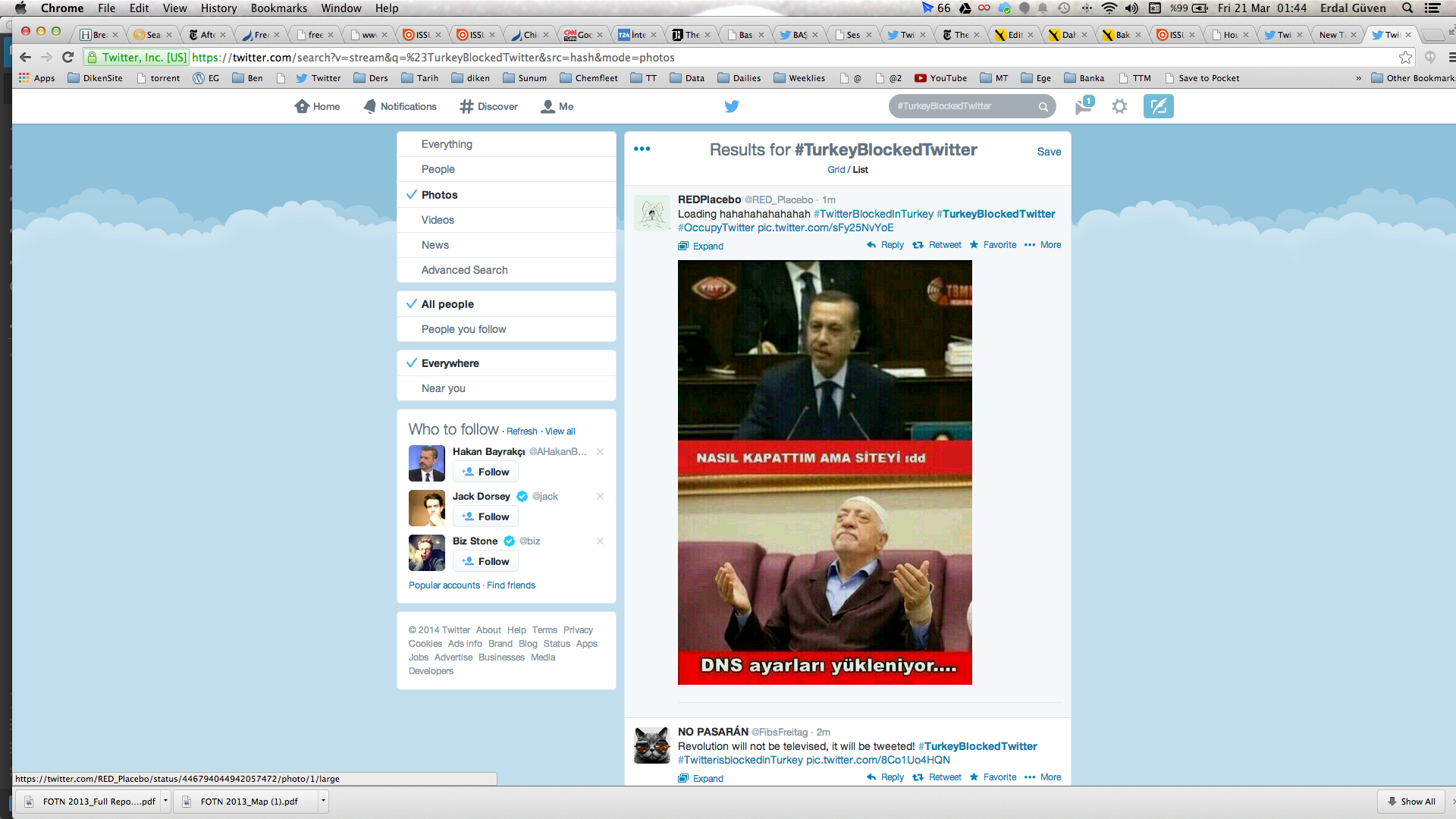This screenshot has height=819, width=1456.
Task: Favorite REDPlacebo's tweet
Action: 993,245
